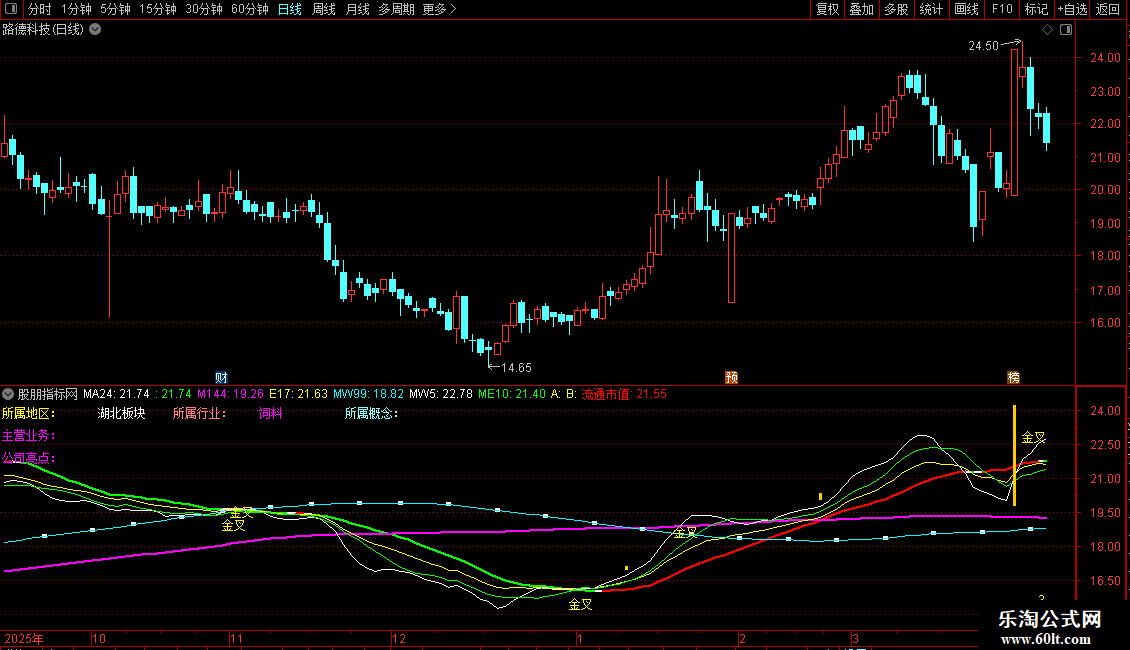Image resolution: width=1130 pixels, height=650 pixels.
Task: Click the 榜 ranking marker icon
Action: [x=1014, y=377]
